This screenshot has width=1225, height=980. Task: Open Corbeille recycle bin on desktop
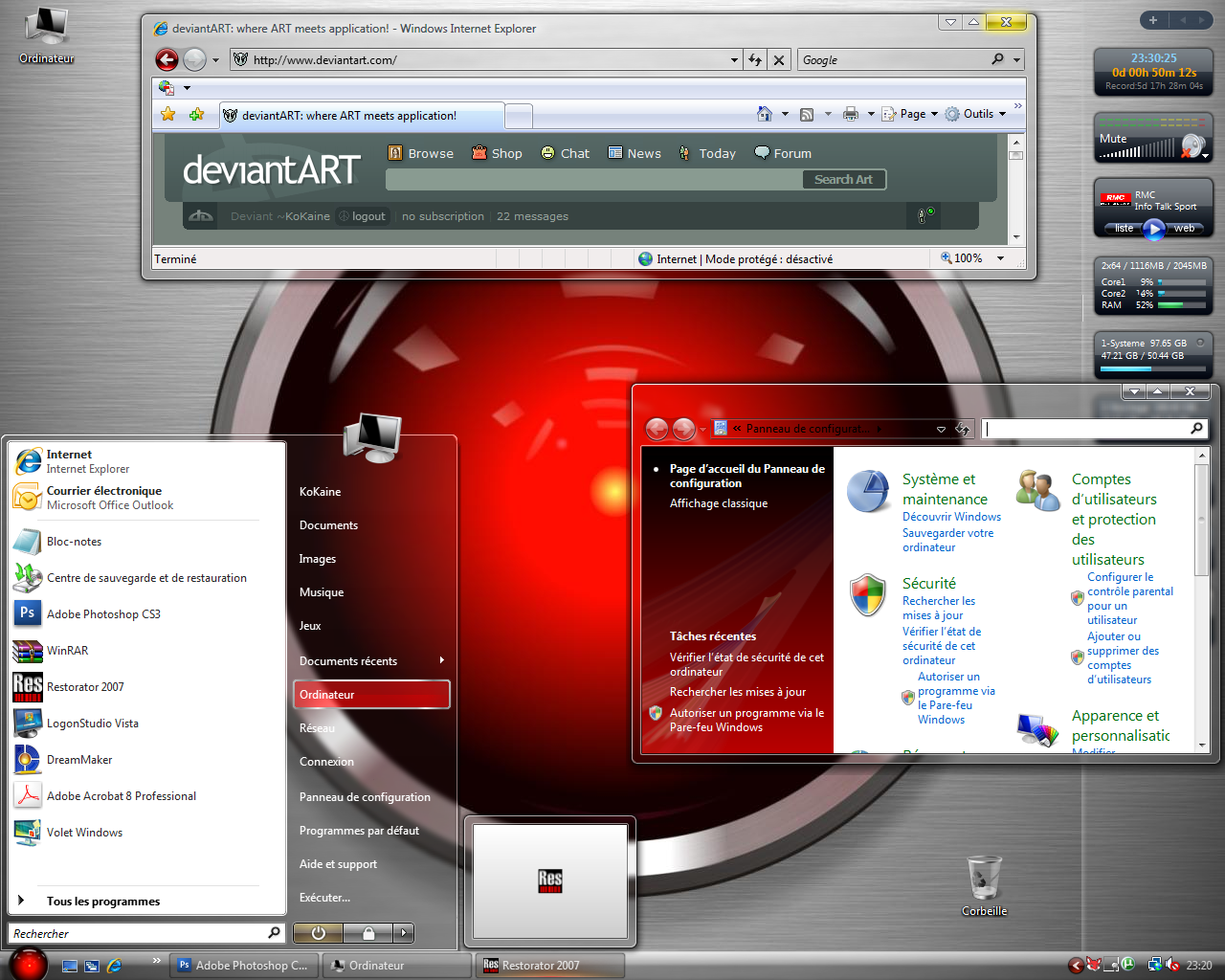985,885
